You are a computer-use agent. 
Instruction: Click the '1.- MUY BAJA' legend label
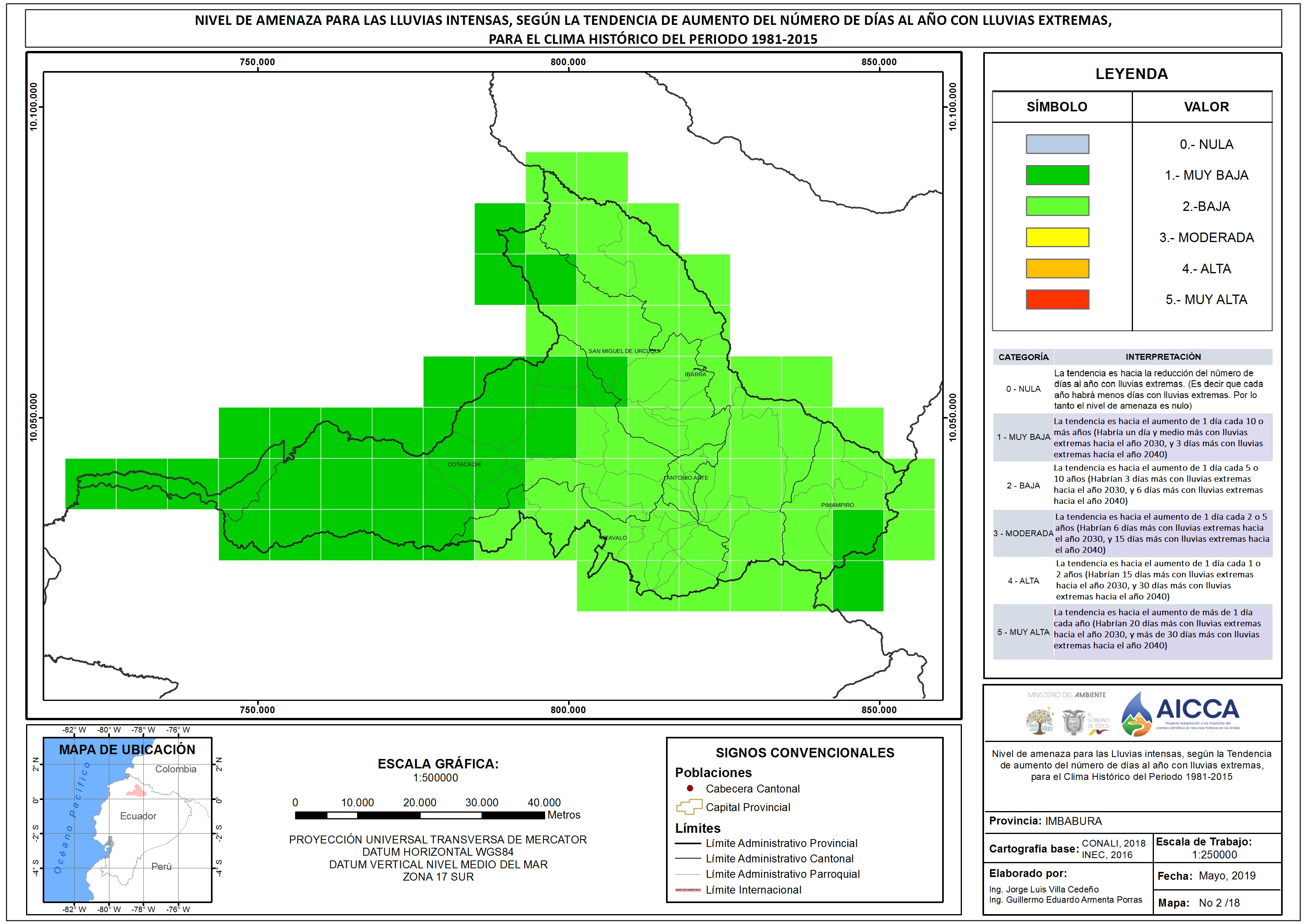click(x=1206, y=175)
